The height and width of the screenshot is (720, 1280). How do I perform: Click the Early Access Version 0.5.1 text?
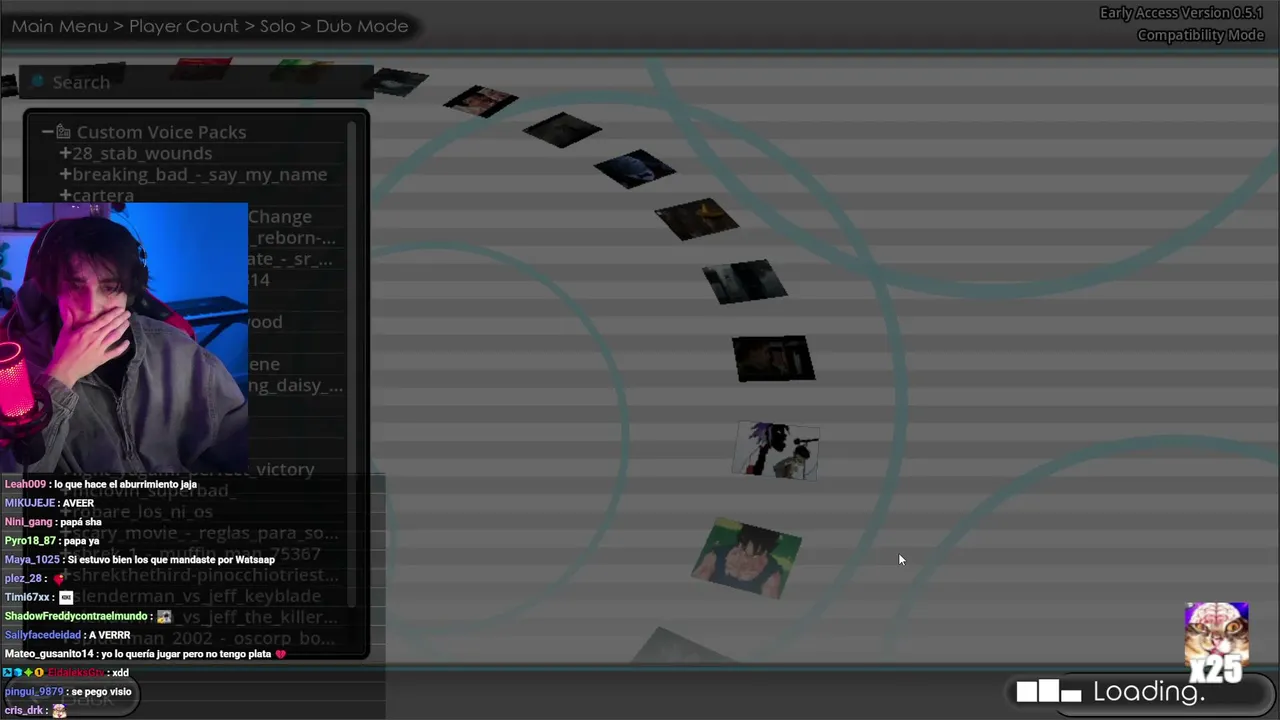[1181, 13]
